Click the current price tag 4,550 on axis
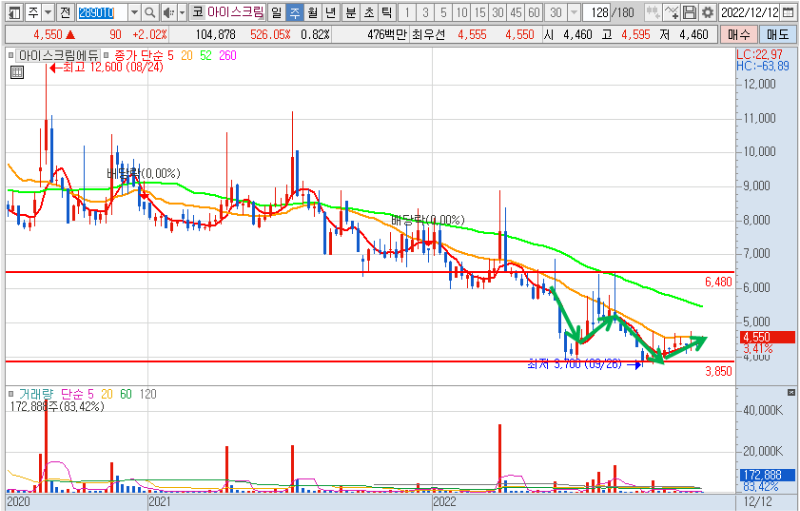 coord(767,337)
